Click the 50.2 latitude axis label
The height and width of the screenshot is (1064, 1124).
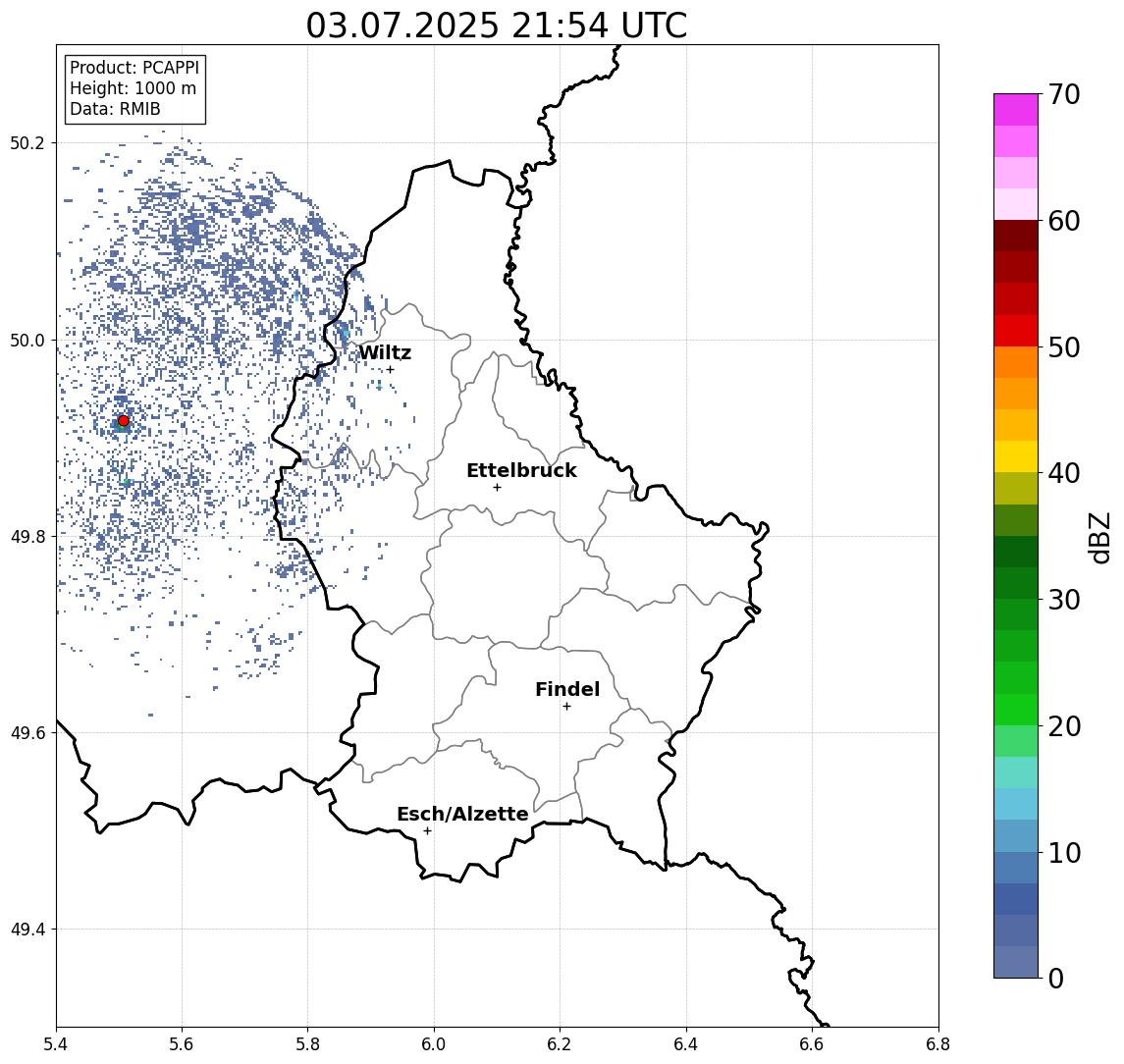27,142
